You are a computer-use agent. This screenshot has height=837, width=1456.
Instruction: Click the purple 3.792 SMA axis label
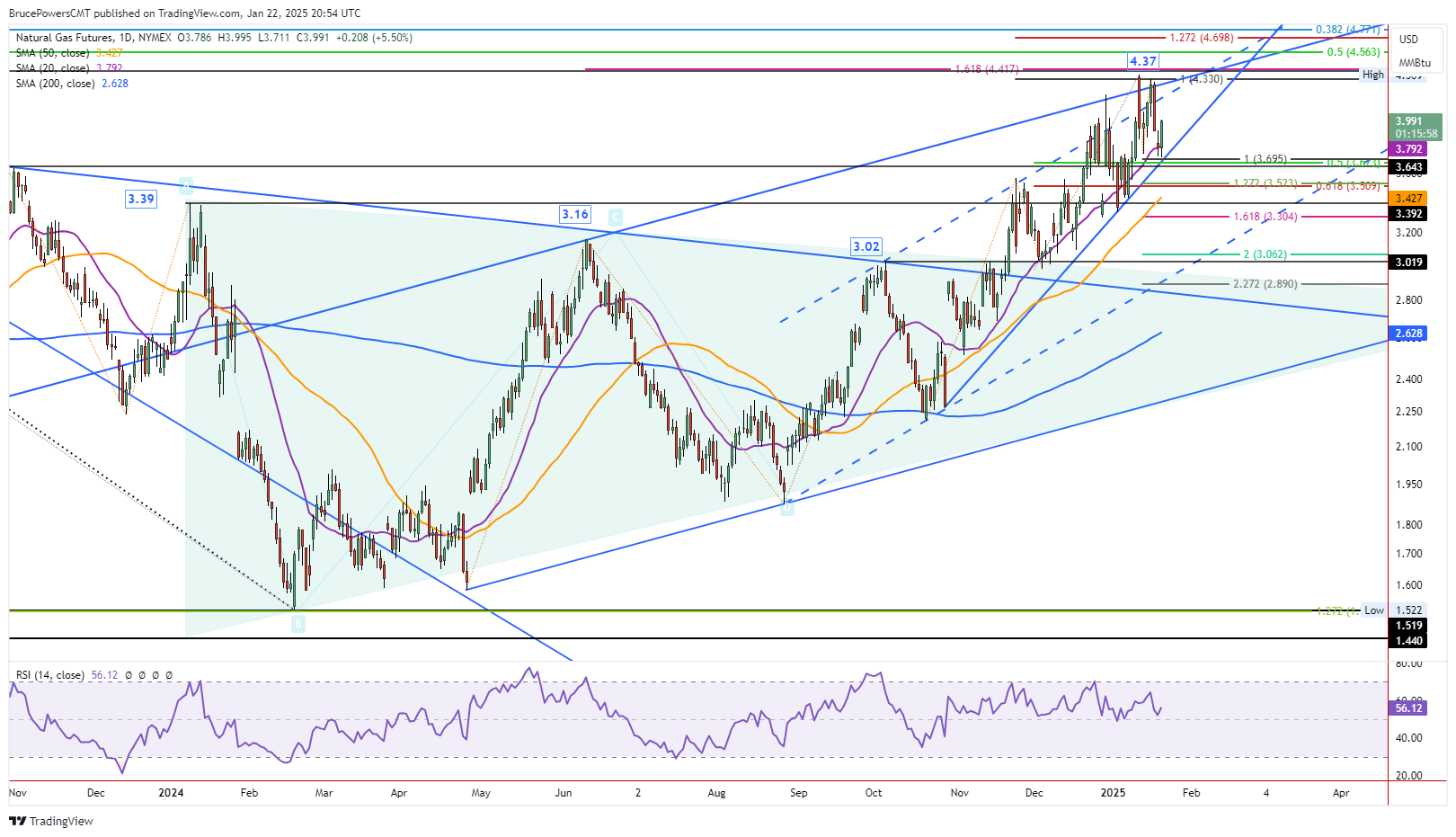(1408, 149)
